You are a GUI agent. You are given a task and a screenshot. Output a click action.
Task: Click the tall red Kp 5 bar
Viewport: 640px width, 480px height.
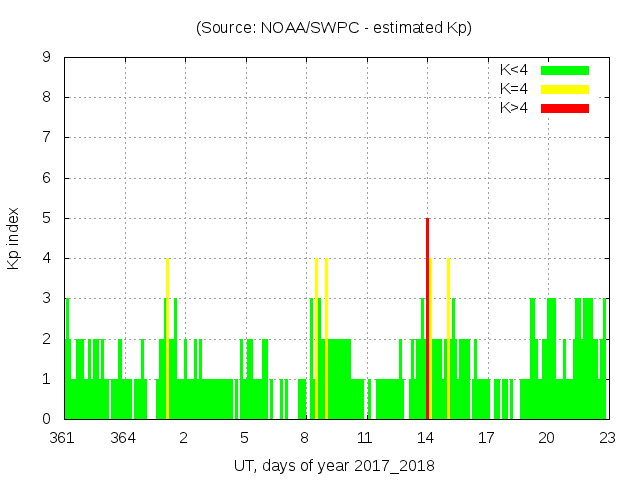coord(427,318)
